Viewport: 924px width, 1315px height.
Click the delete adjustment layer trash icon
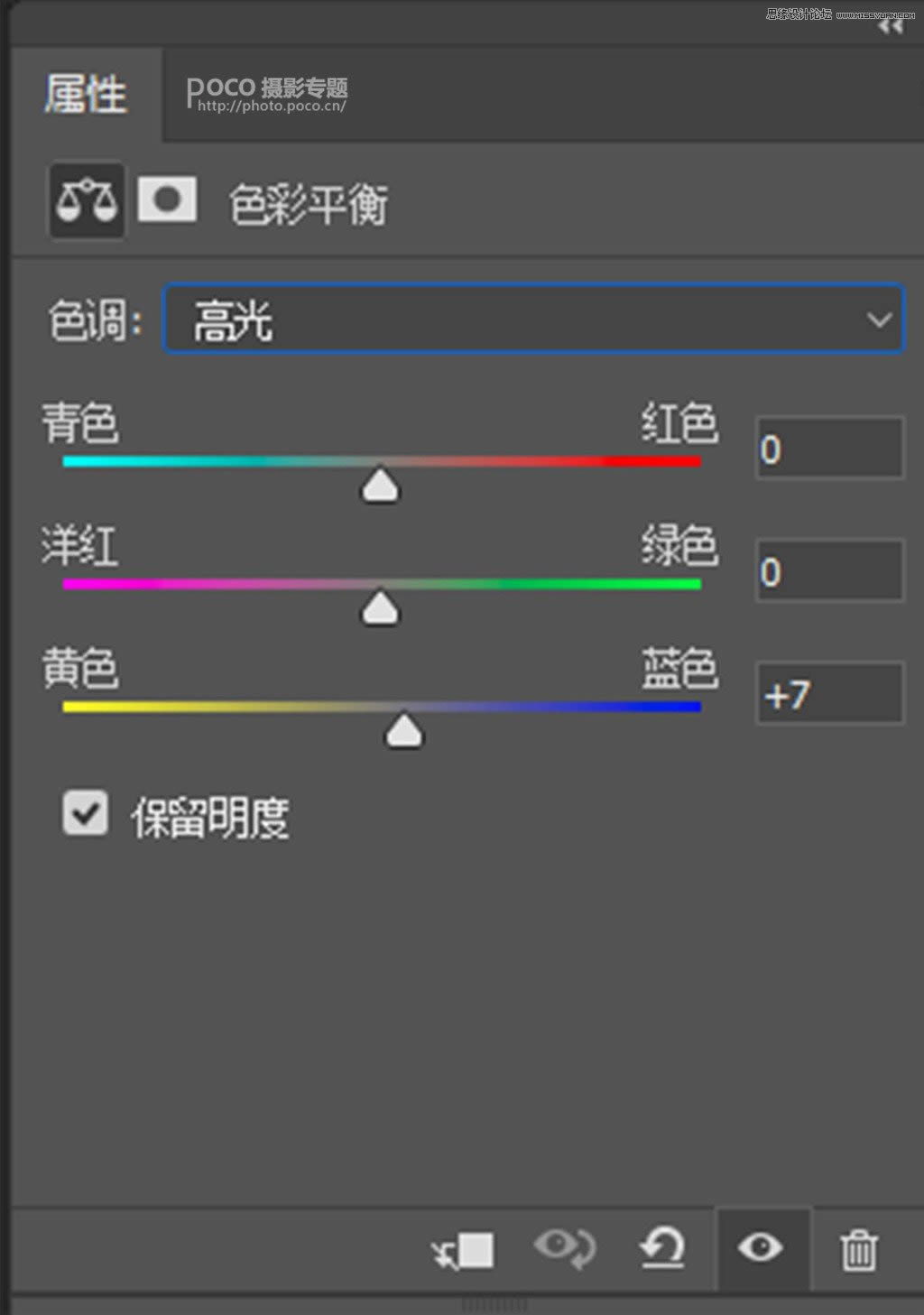tap(860, 1250)
